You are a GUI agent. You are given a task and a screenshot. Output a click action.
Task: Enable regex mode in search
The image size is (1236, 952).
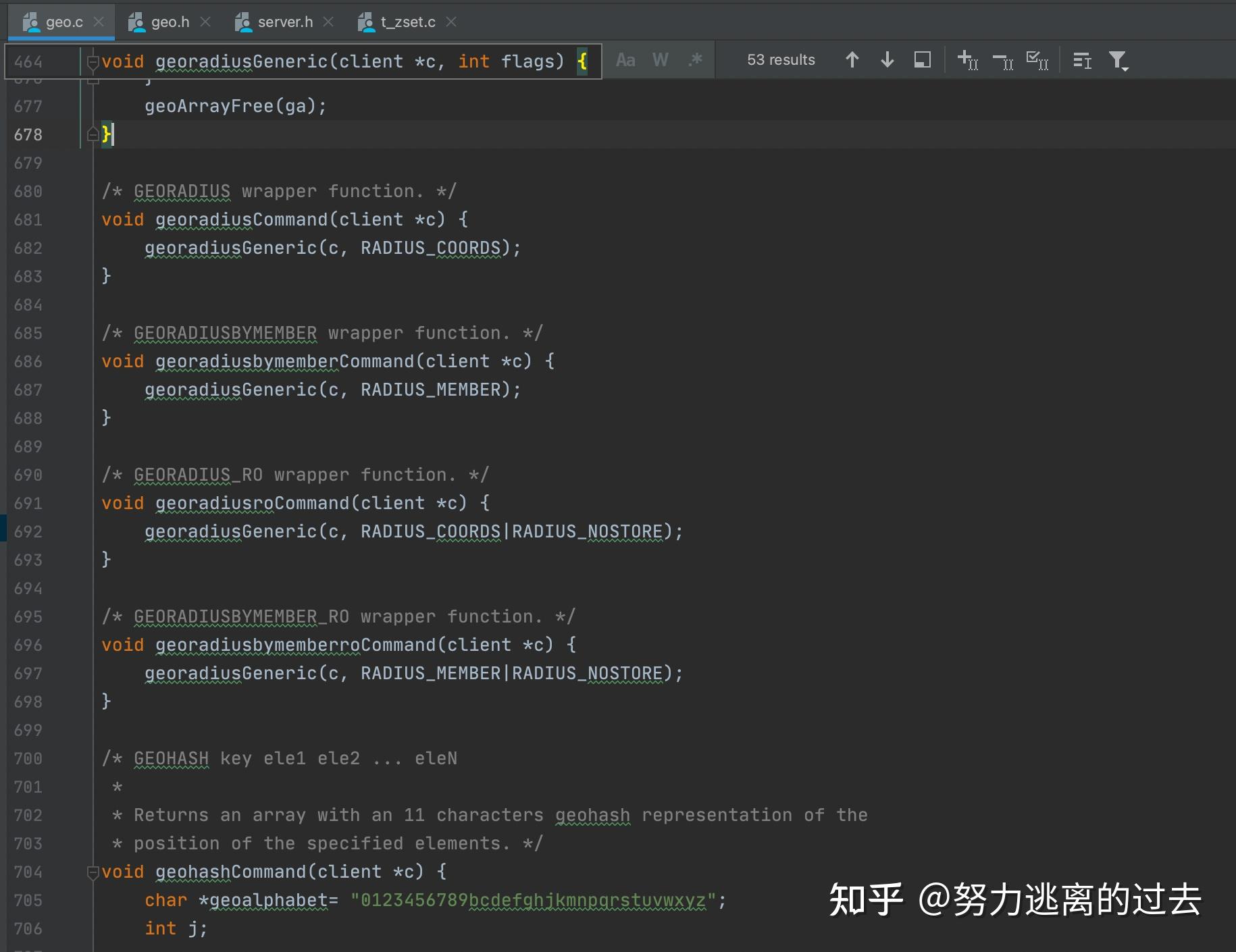(695, 59)
